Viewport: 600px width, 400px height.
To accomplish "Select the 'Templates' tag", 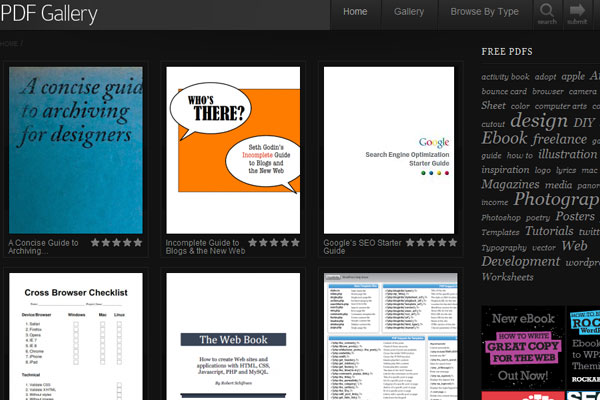I will pos(500,232).
